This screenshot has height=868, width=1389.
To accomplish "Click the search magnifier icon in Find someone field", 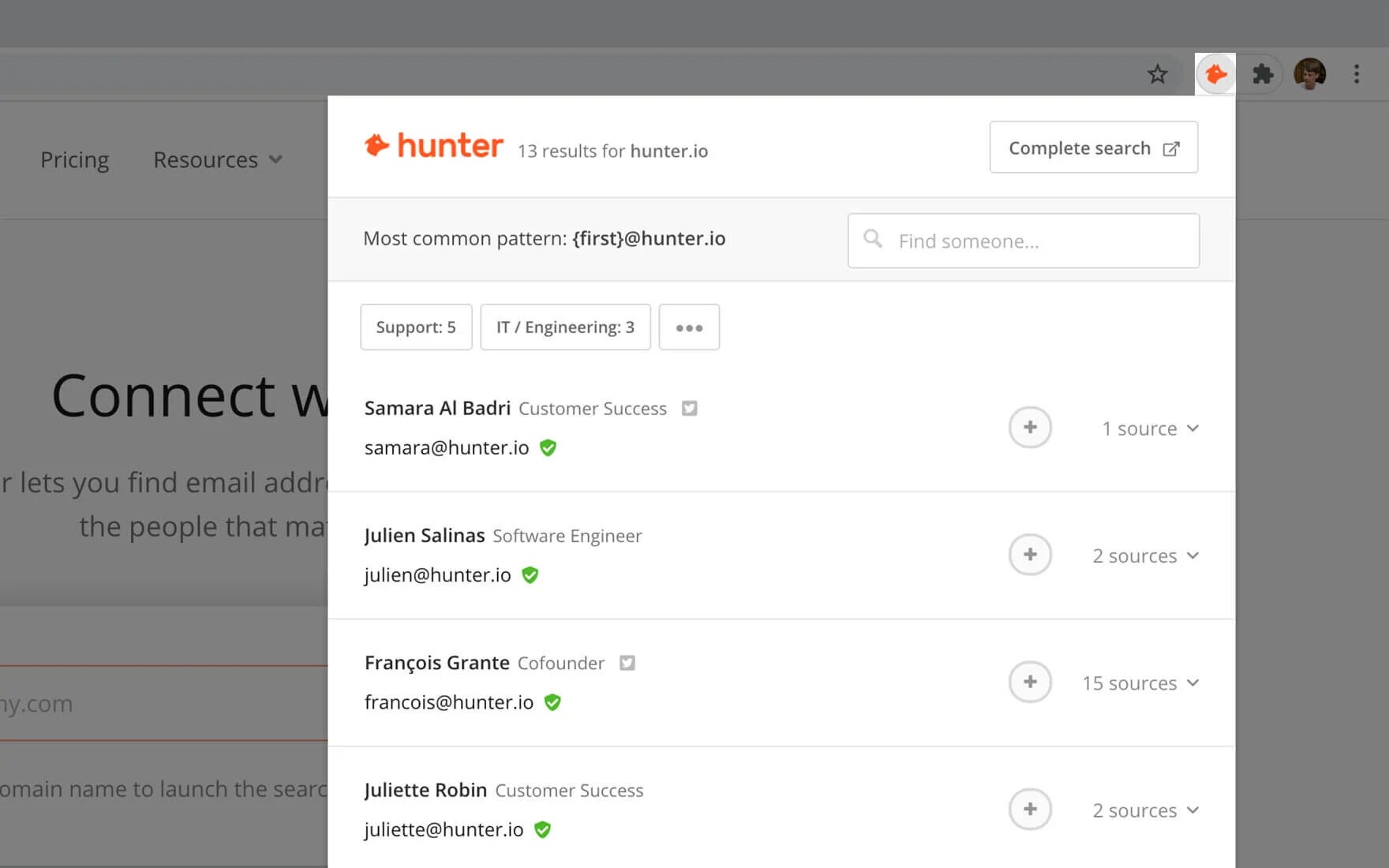I will click(x=873, y=239).
